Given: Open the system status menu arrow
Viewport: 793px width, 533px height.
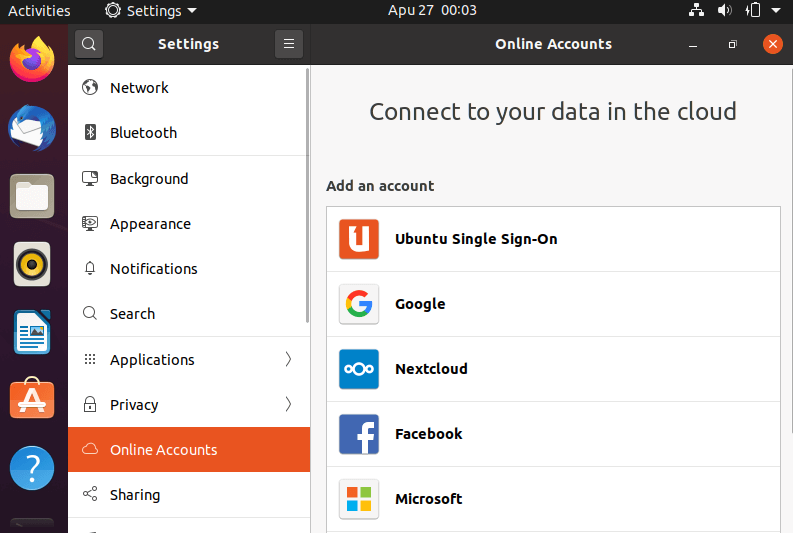Looking at the screenshot, I should [x=776, y=11].
